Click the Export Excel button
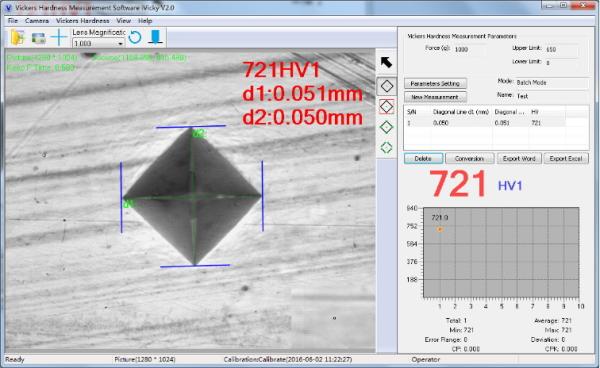Image resolution: width=600 pixels, height=368 pixels. tap(566, 158)
